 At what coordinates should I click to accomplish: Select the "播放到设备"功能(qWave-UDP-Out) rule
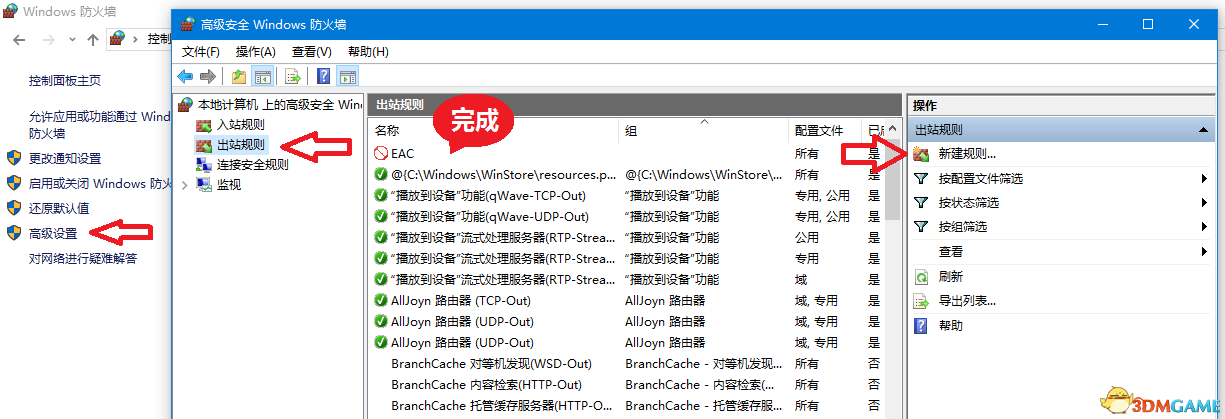(489, 216)
